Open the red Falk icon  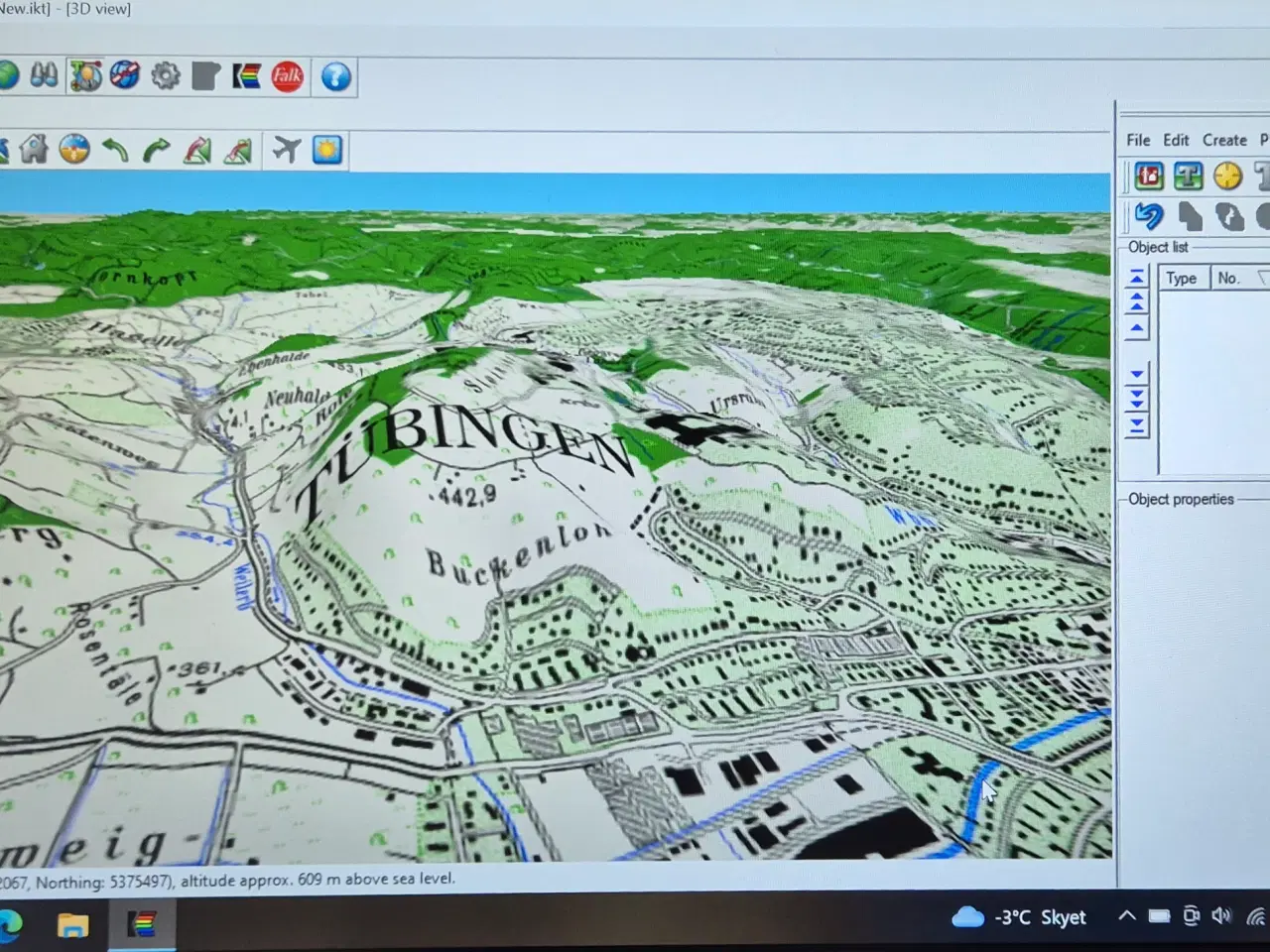point(288,76)
